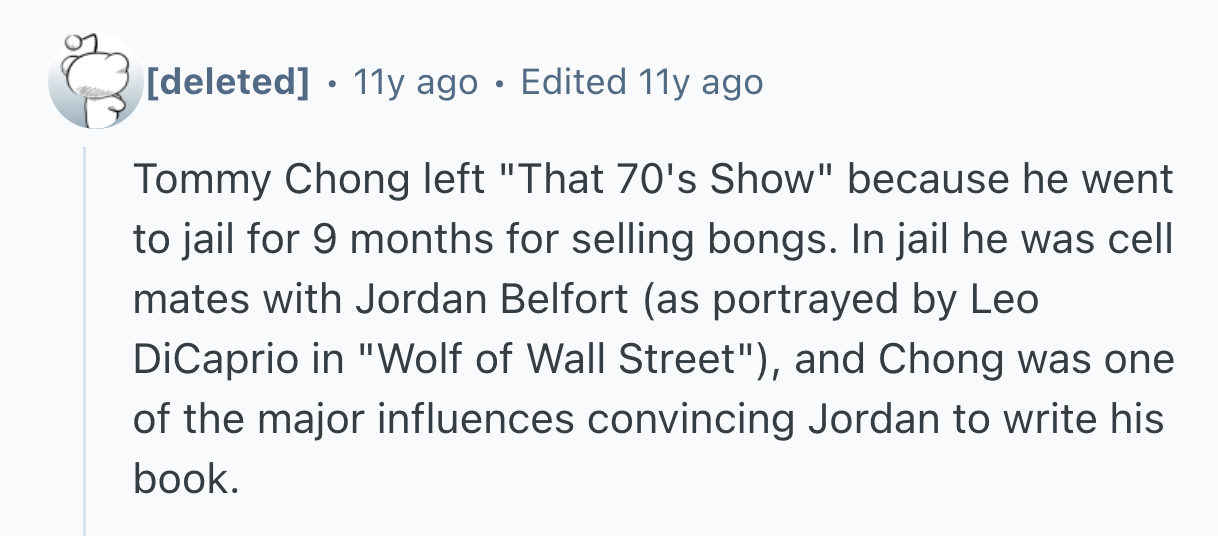Viewport: 1218px width, 536px height.
Task: Click the "Edited 11y ago" label
Action: coord(642,82)
